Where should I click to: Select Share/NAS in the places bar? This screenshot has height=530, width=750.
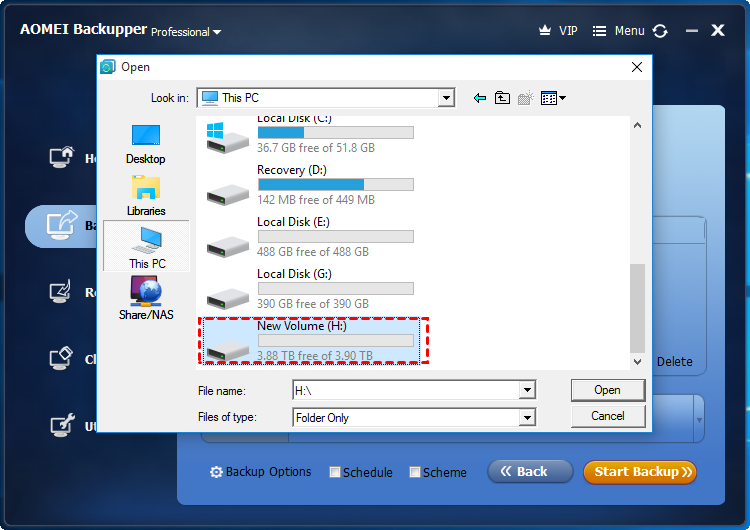(x=146, y=298)
